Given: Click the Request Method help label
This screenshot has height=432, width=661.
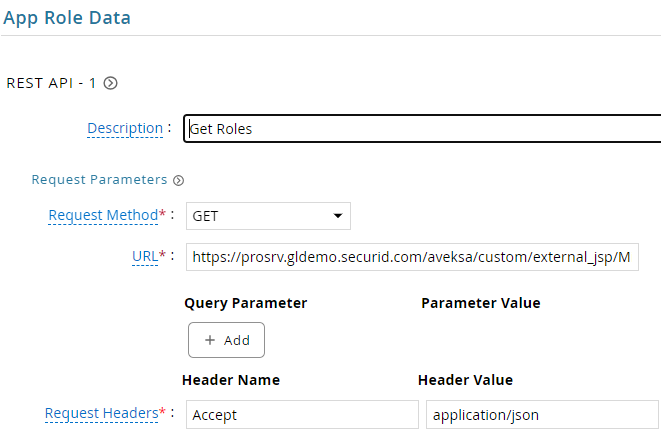Looking at the screenshot, I should click(103, 215).
